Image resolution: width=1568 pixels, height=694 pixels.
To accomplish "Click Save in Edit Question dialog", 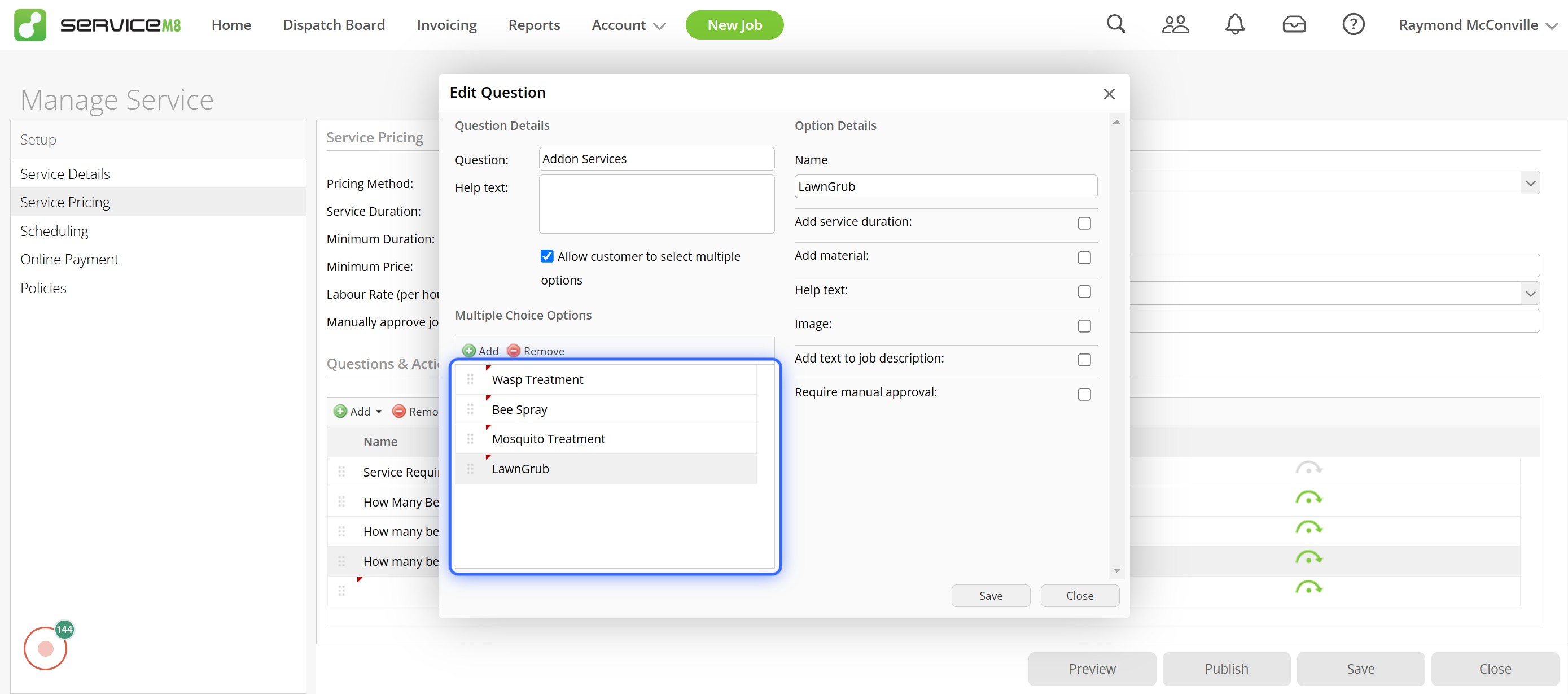I will [991, 595].
